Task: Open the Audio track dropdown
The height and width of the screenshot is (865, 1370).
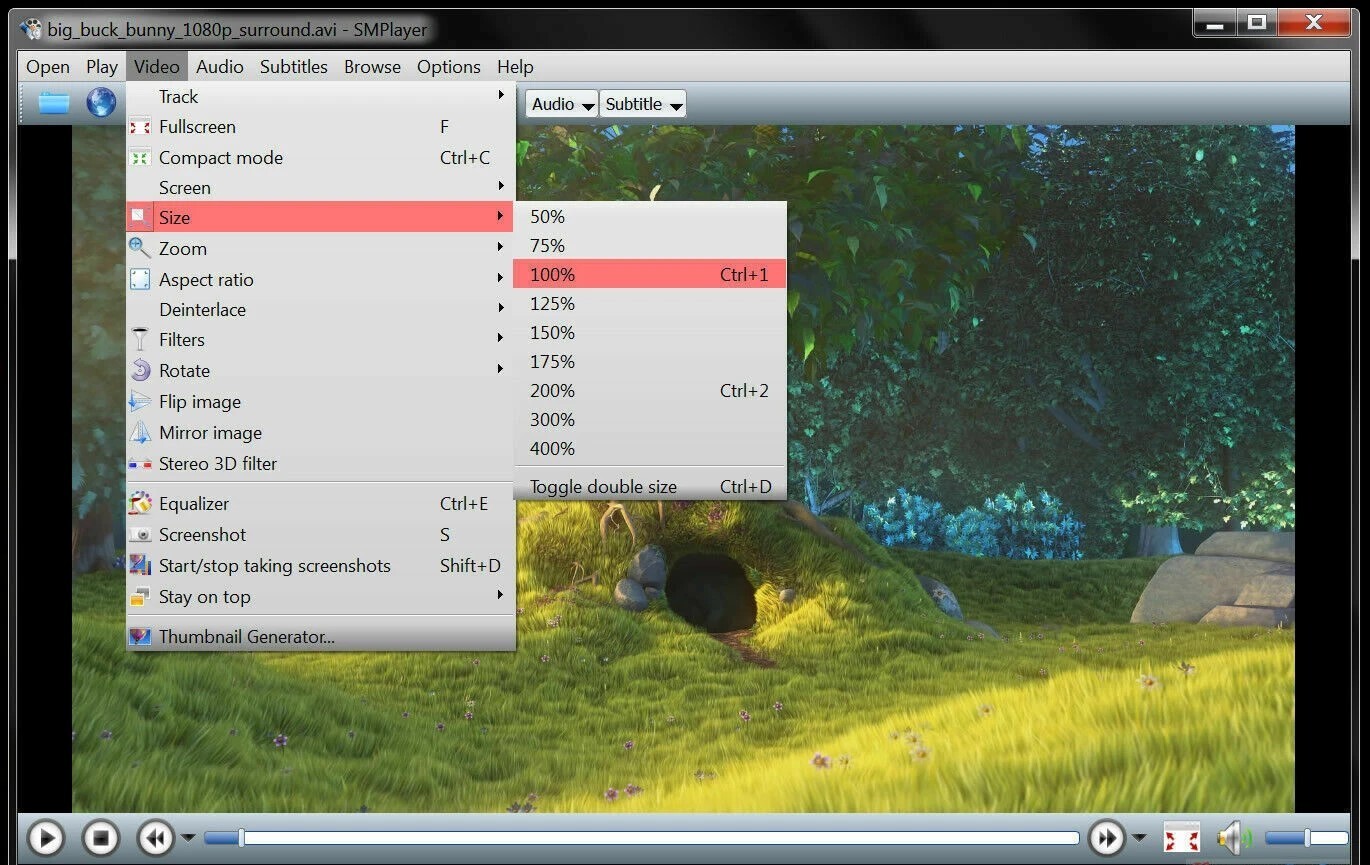Action: 562,104
